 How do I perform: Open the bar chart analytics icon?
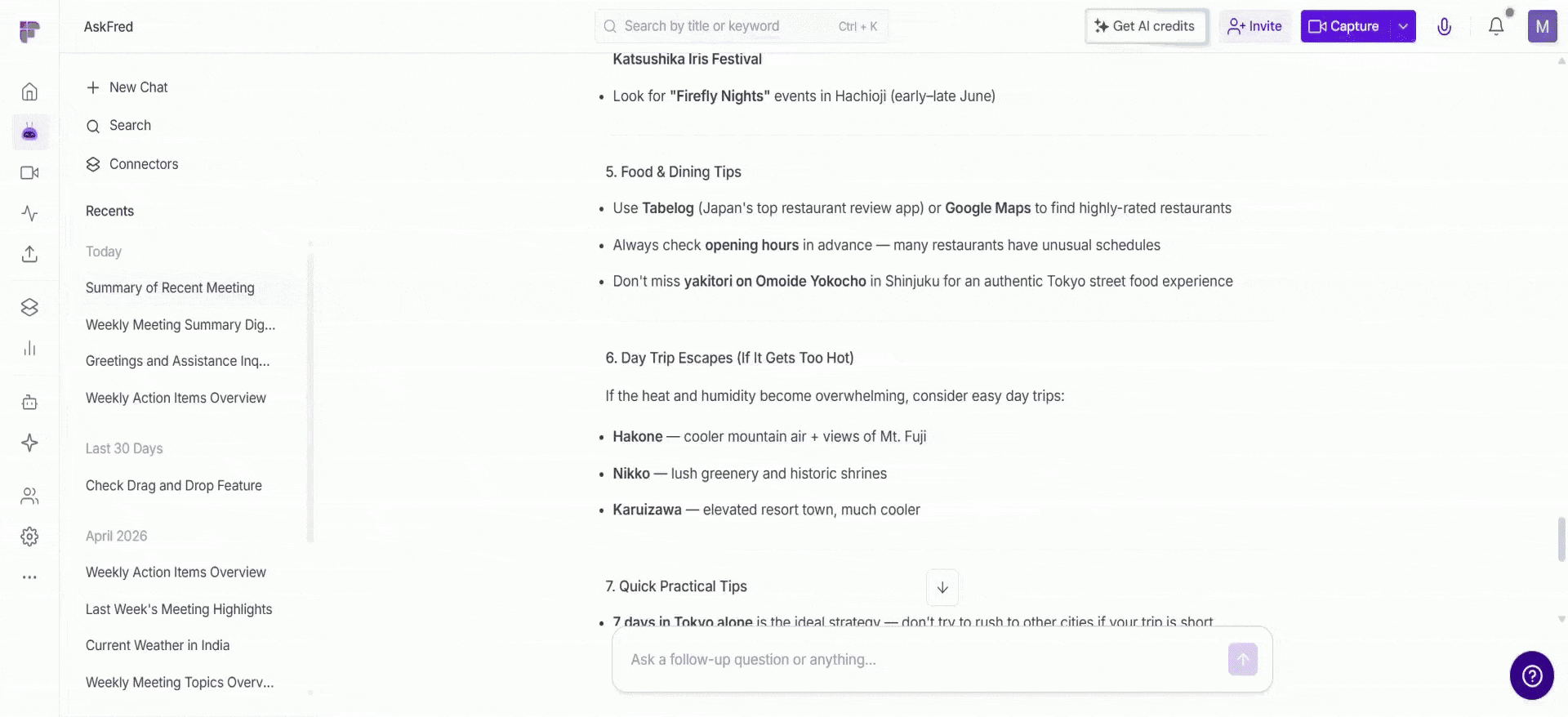click(29, 349)
